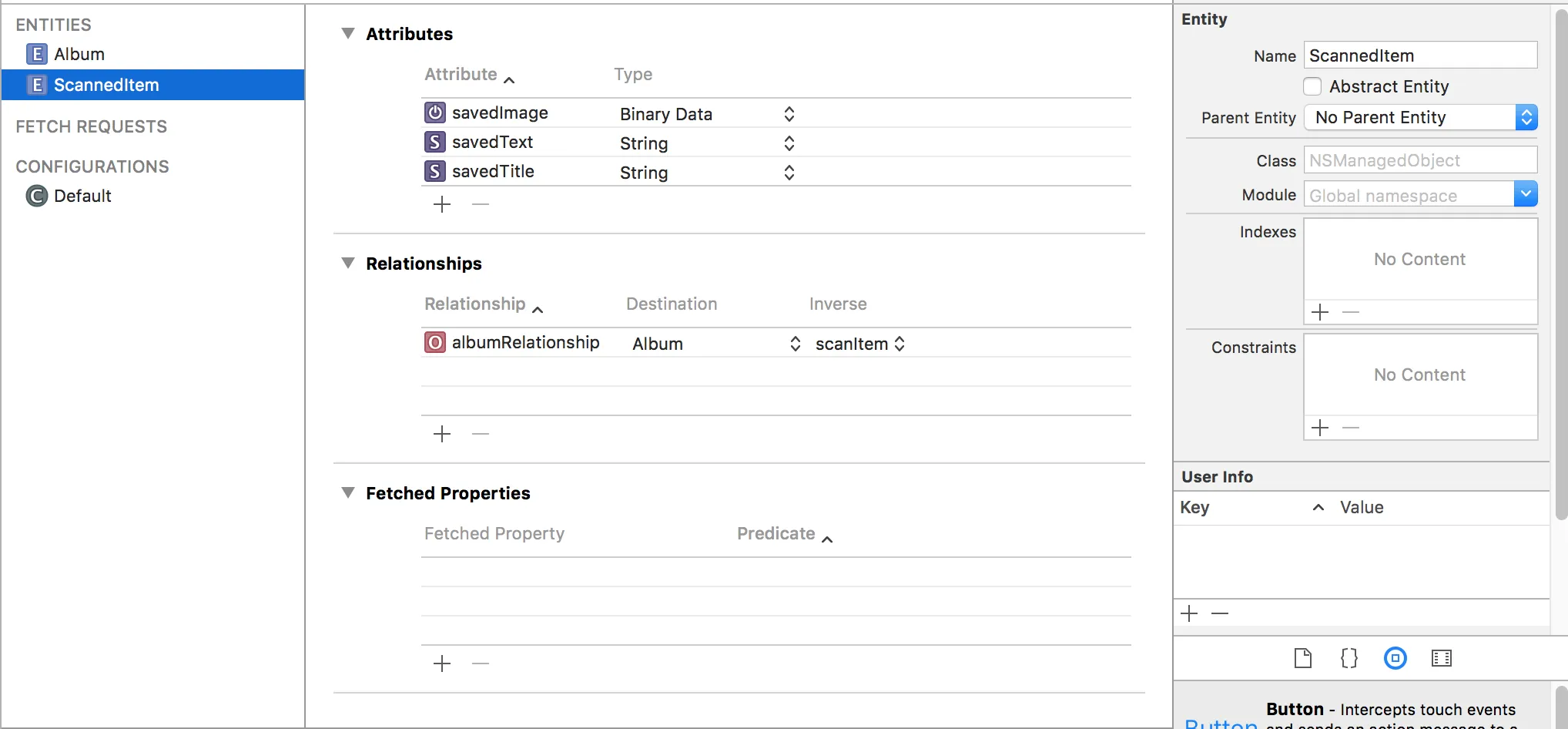This screenshot has width=1568, height=729.
Task: Add a fetched property with plus icon
Action: click(442, 663)
